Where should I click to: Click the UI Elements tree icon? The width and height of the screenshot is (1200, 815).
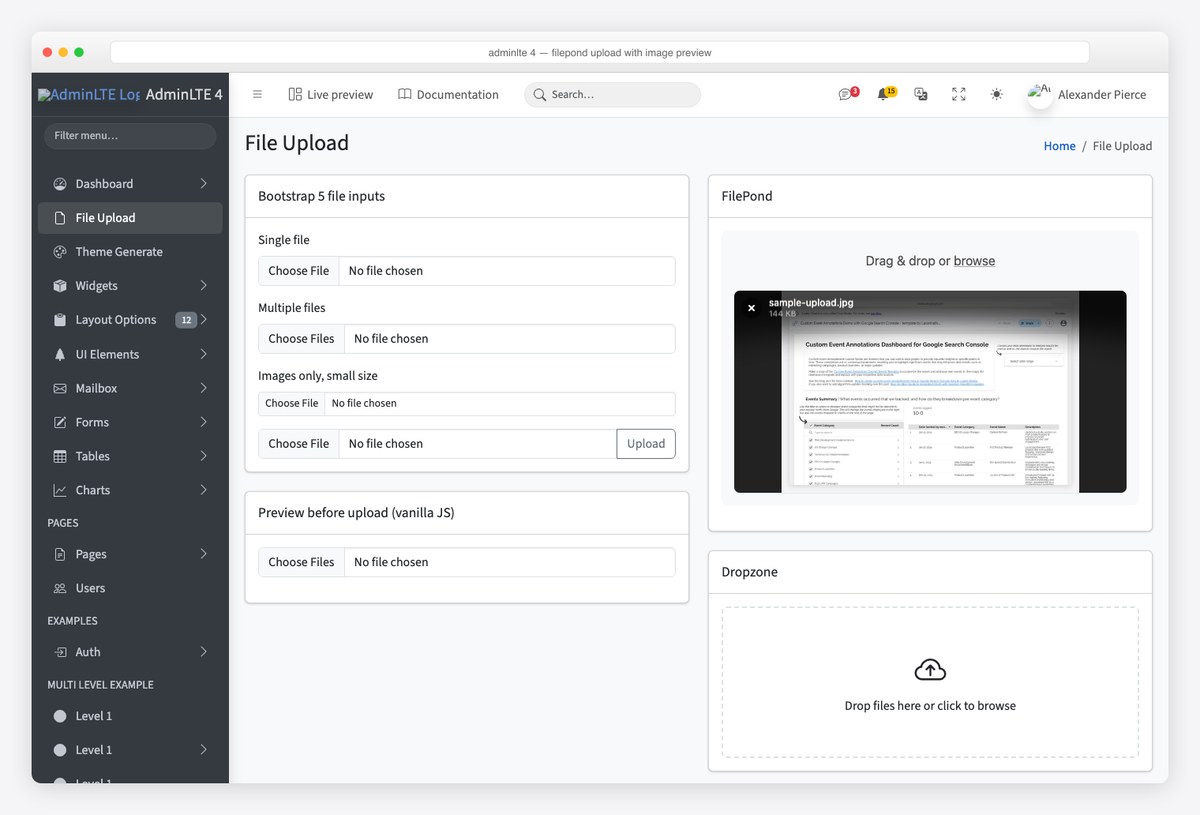pyautogui.click(x=60, y=354)
